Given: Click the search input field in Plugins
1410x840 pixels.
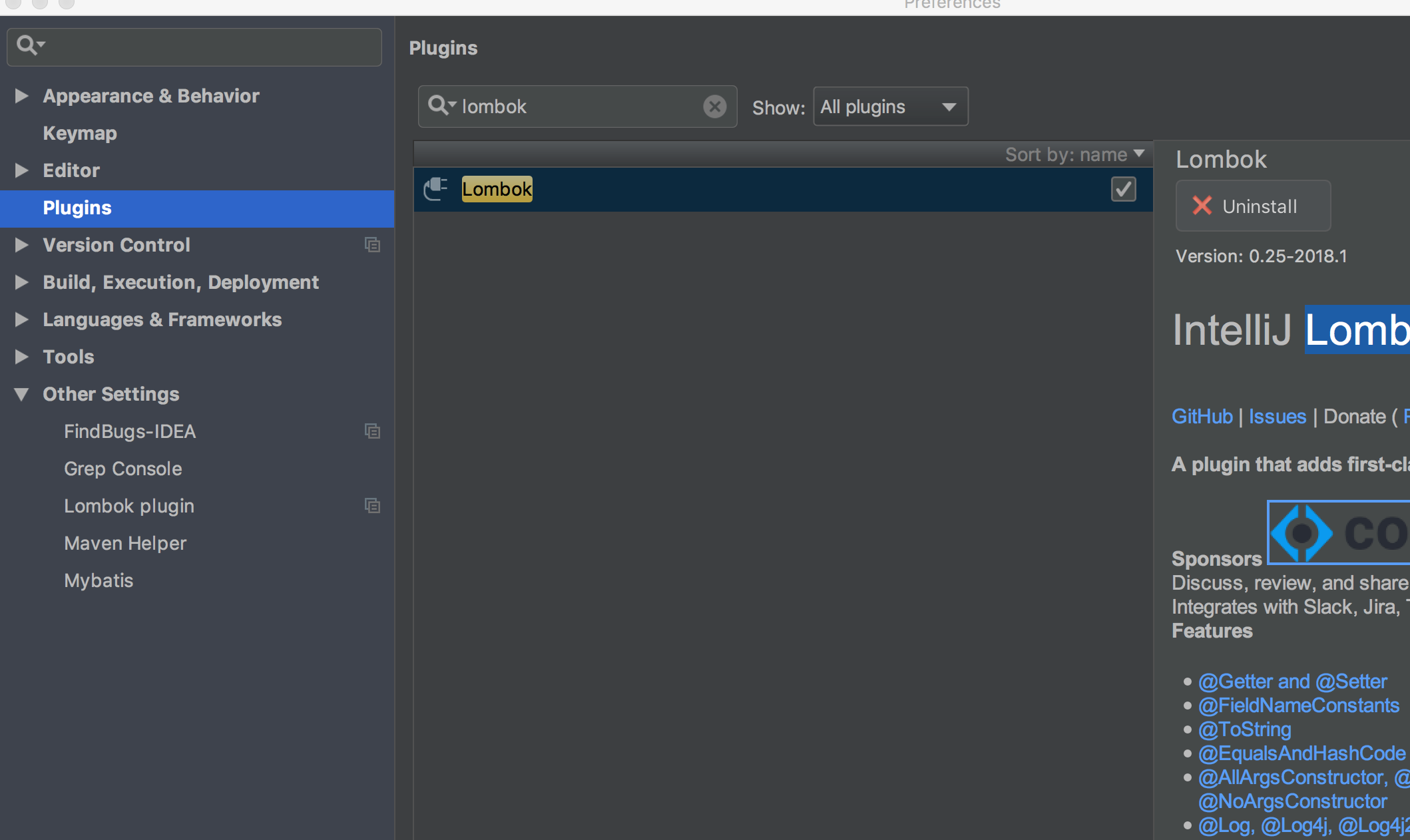Looking at the screenshot, I should tap(576, 106).
